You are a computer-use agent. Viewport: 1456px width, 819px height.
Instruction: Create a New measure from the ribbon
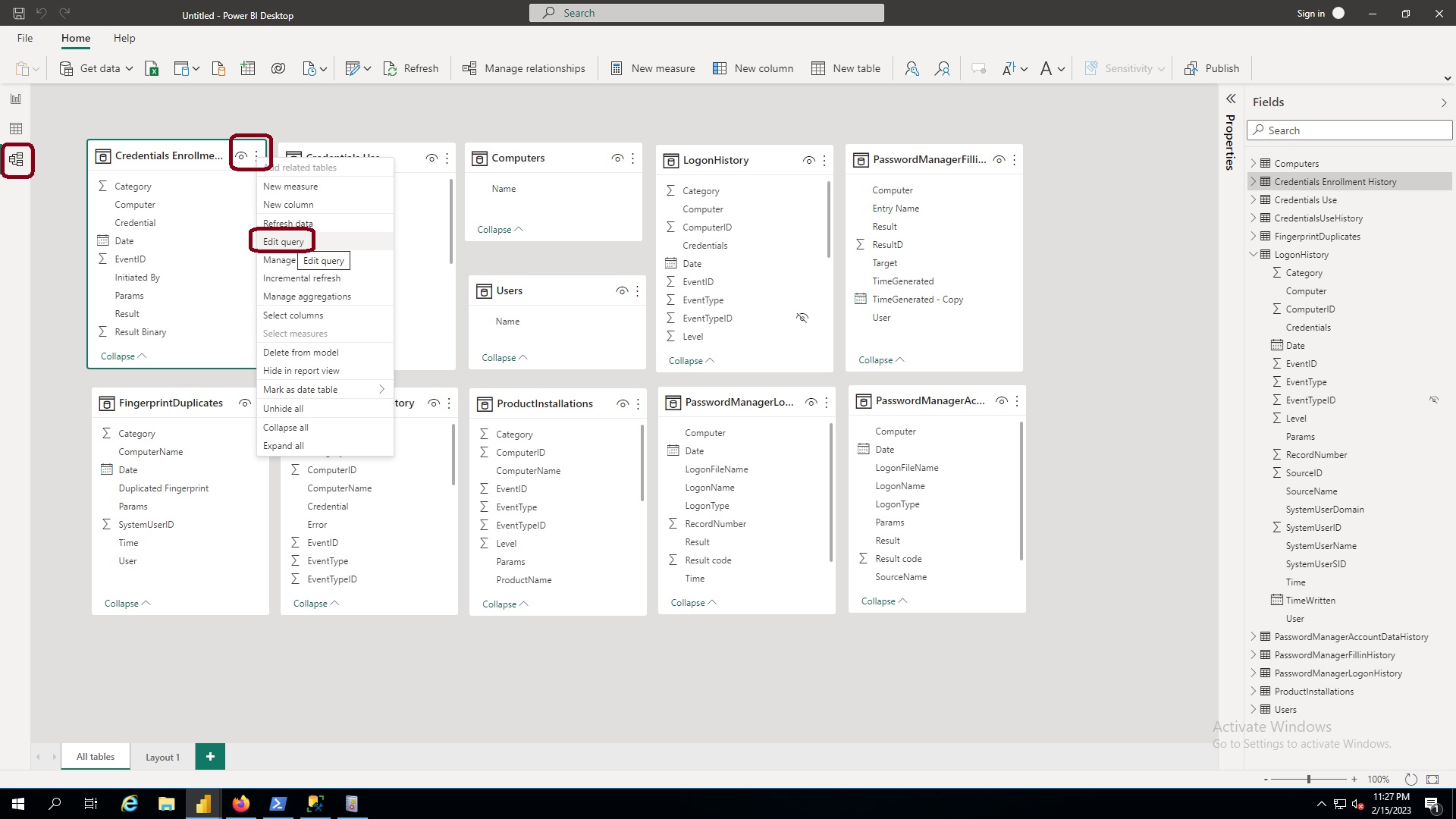coord(652,68)
